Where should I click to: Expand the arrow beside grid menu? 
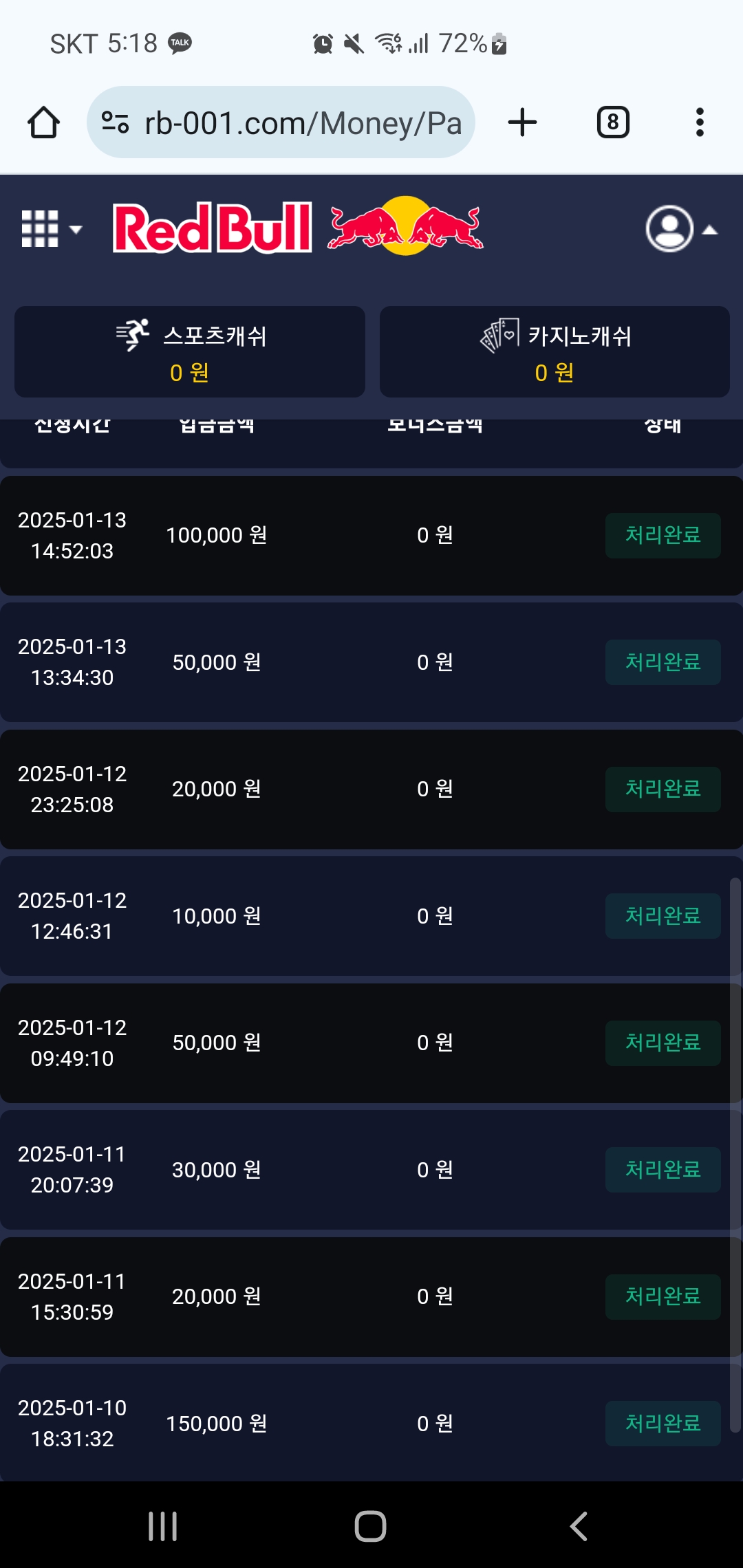pos(76,229)
